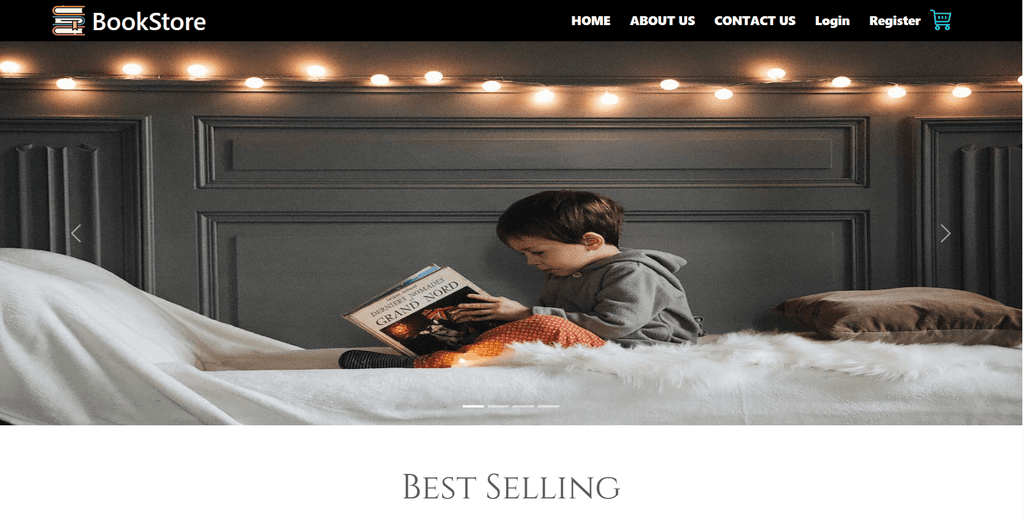Select the first carousel indicator

pyautogui.click(x=473, y=406)
